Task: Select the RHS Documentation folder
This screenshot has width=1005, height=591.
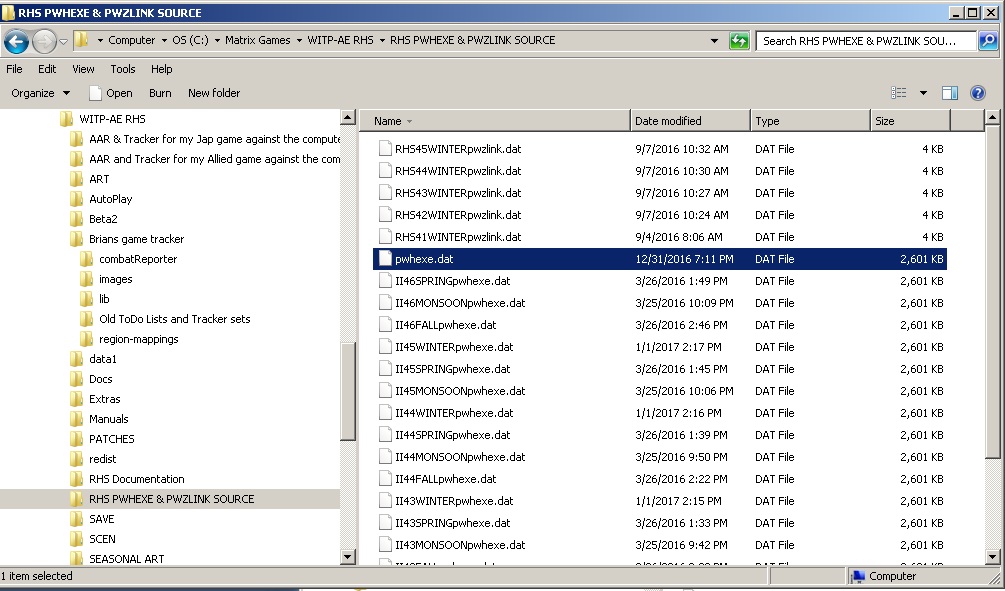Action: click(137, 479)
